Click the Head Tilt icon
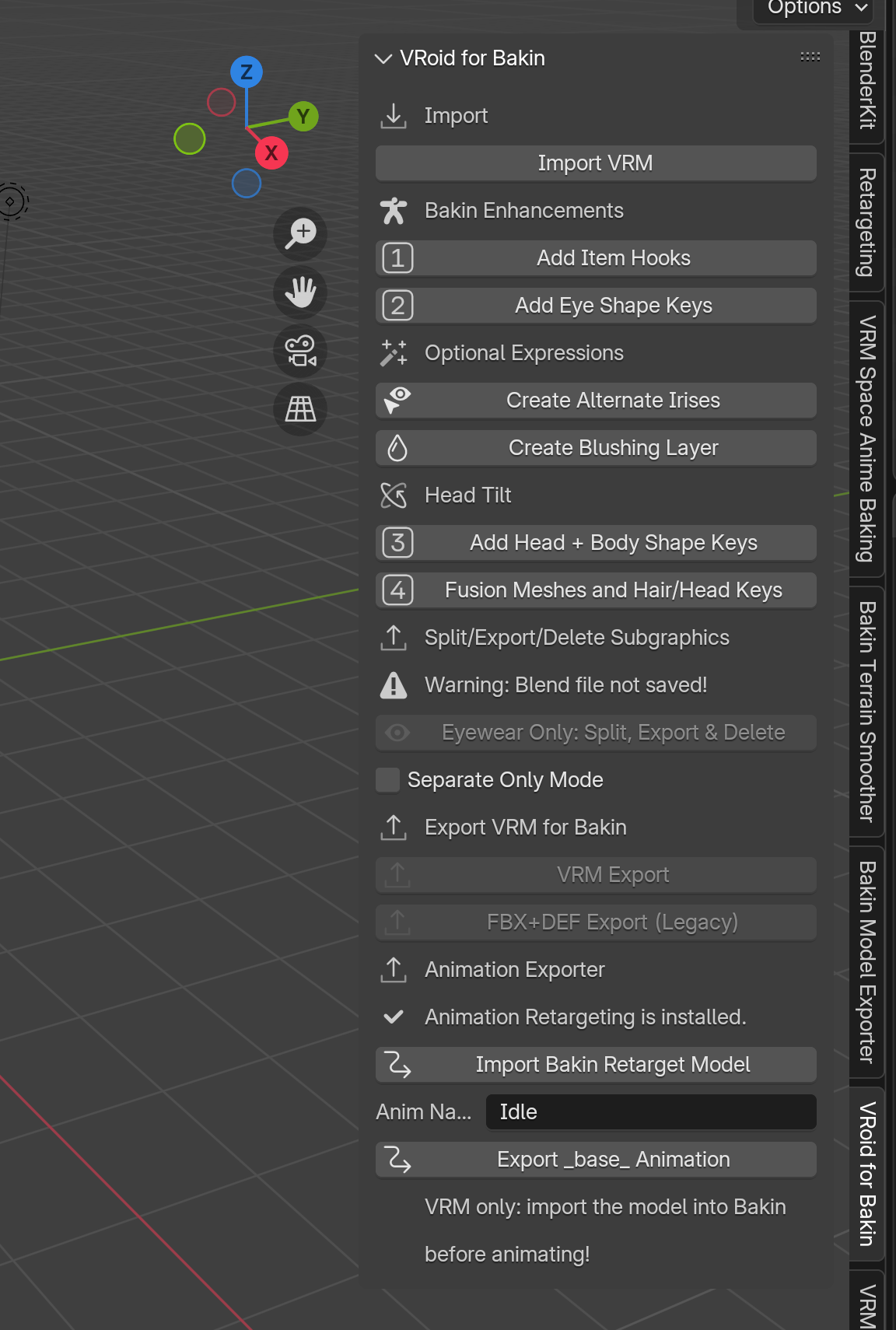The image size is (896, 1330). pos(394,495)
